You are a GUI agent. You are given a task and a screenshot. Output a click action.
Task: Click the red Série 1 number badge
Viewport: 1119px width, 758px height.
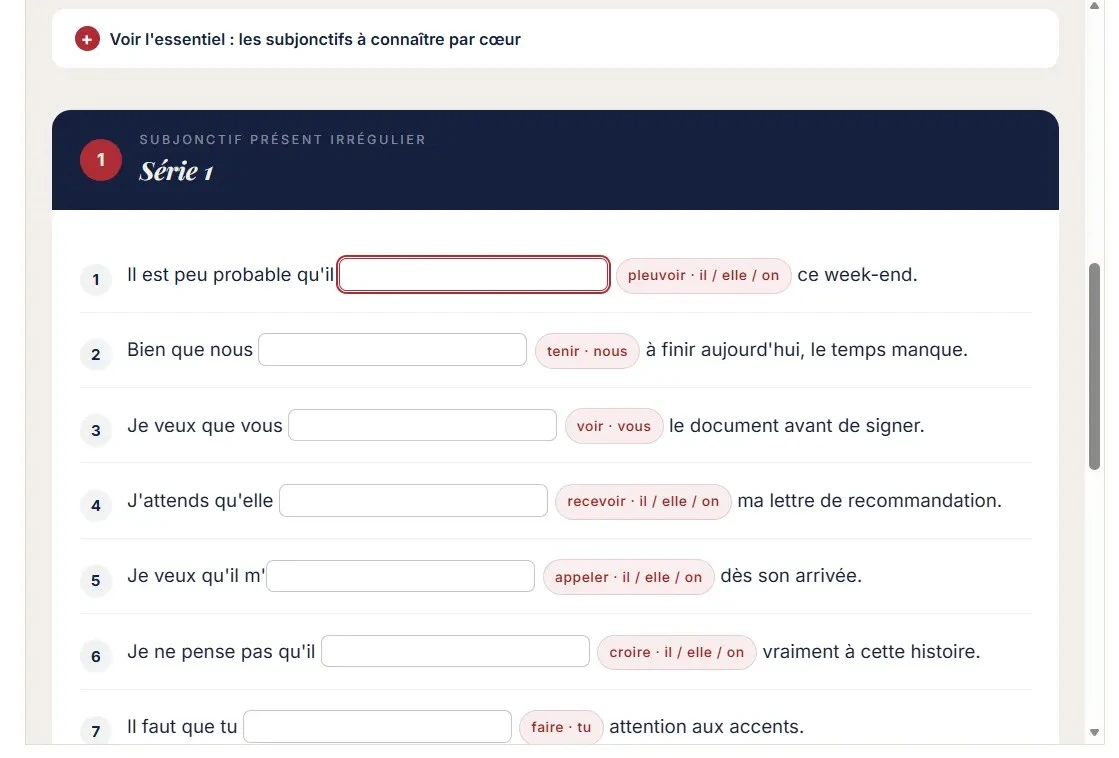(x=101, y=160)
